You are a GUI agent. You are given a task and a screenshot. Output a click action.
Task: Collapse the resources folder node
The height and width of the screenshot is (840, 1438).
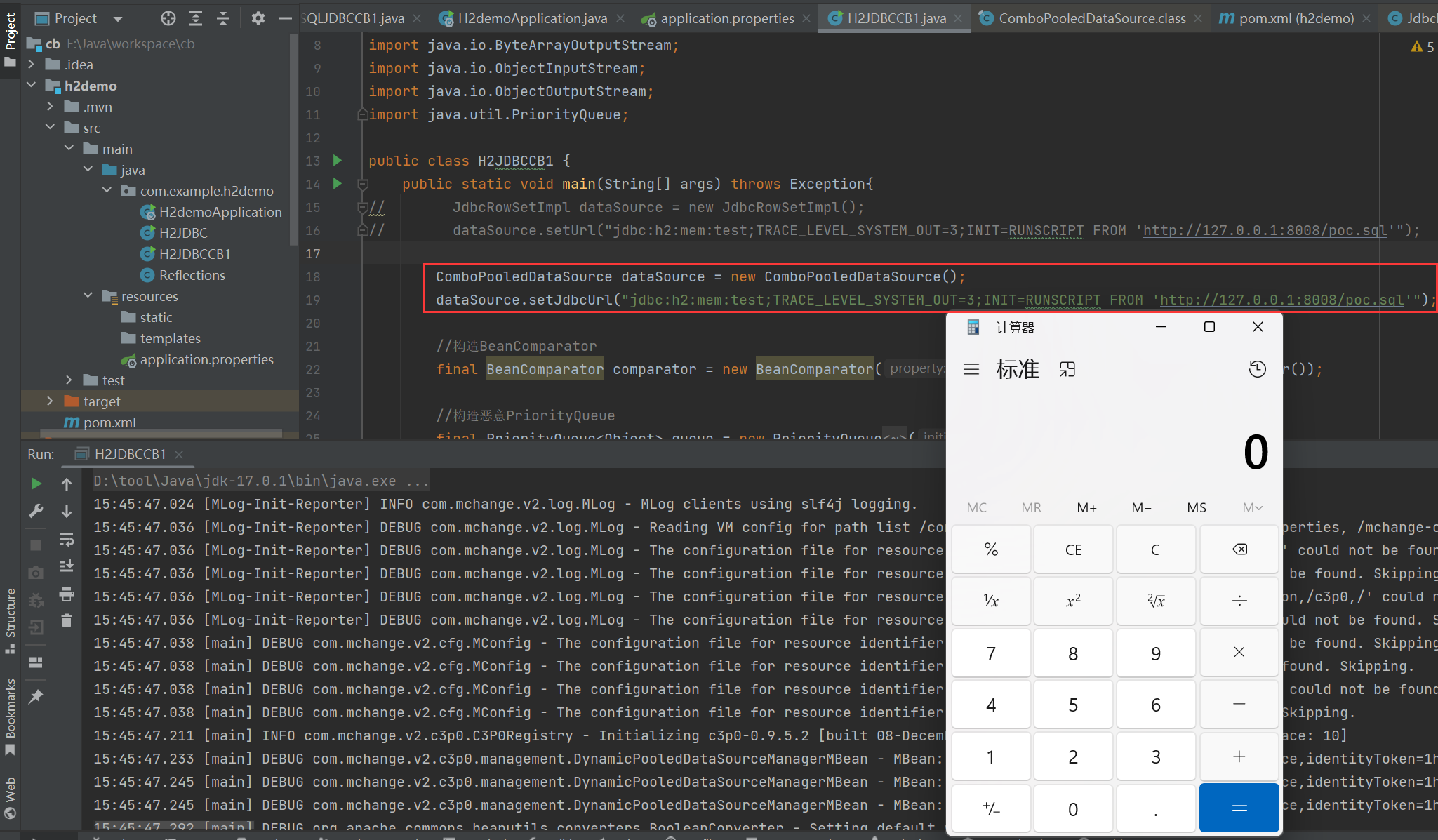[88, 296]
